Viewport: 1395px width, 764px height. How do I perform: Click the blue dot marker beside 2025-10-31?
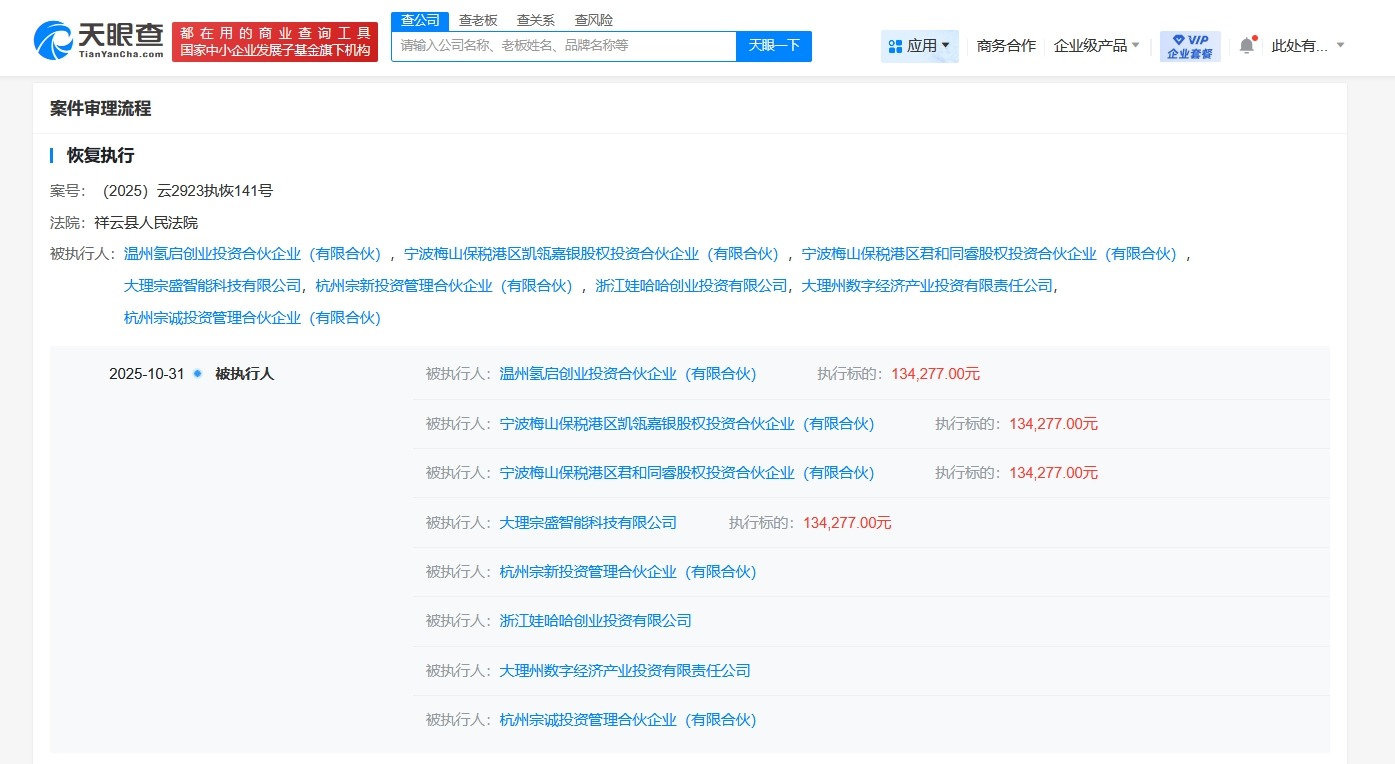click(197, 373)
